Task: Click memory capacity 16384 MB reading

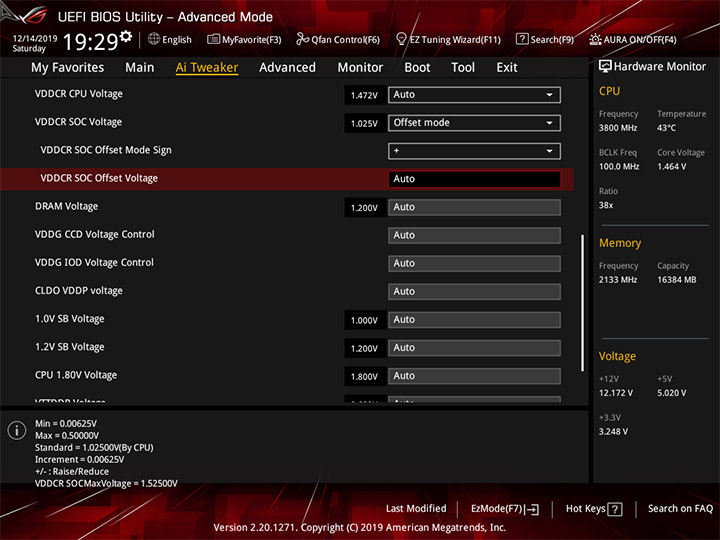Action: point(677,280)
